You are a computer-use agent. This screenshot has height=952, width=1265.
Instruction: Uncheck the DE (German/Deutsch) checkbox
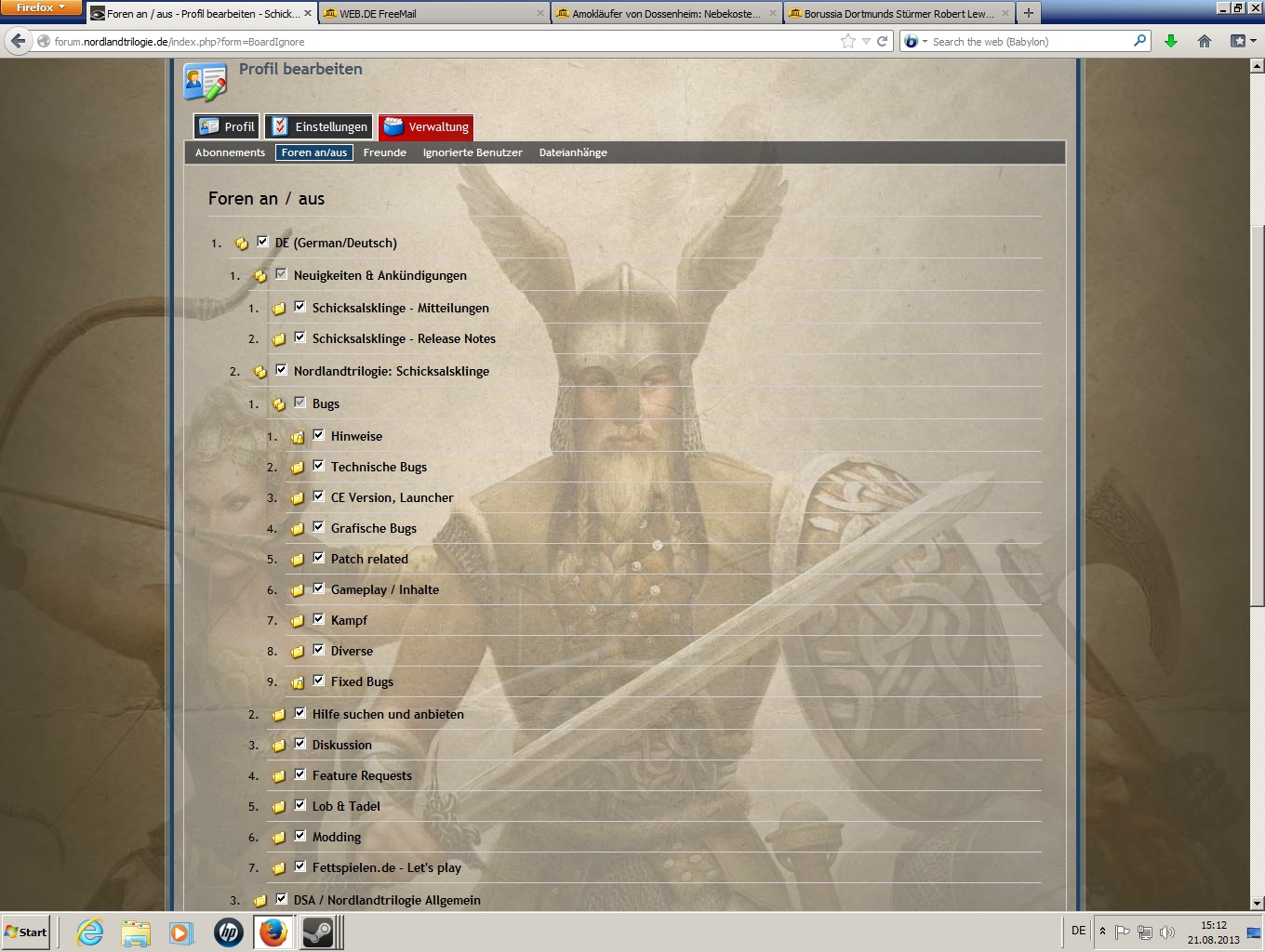(262, 242)
